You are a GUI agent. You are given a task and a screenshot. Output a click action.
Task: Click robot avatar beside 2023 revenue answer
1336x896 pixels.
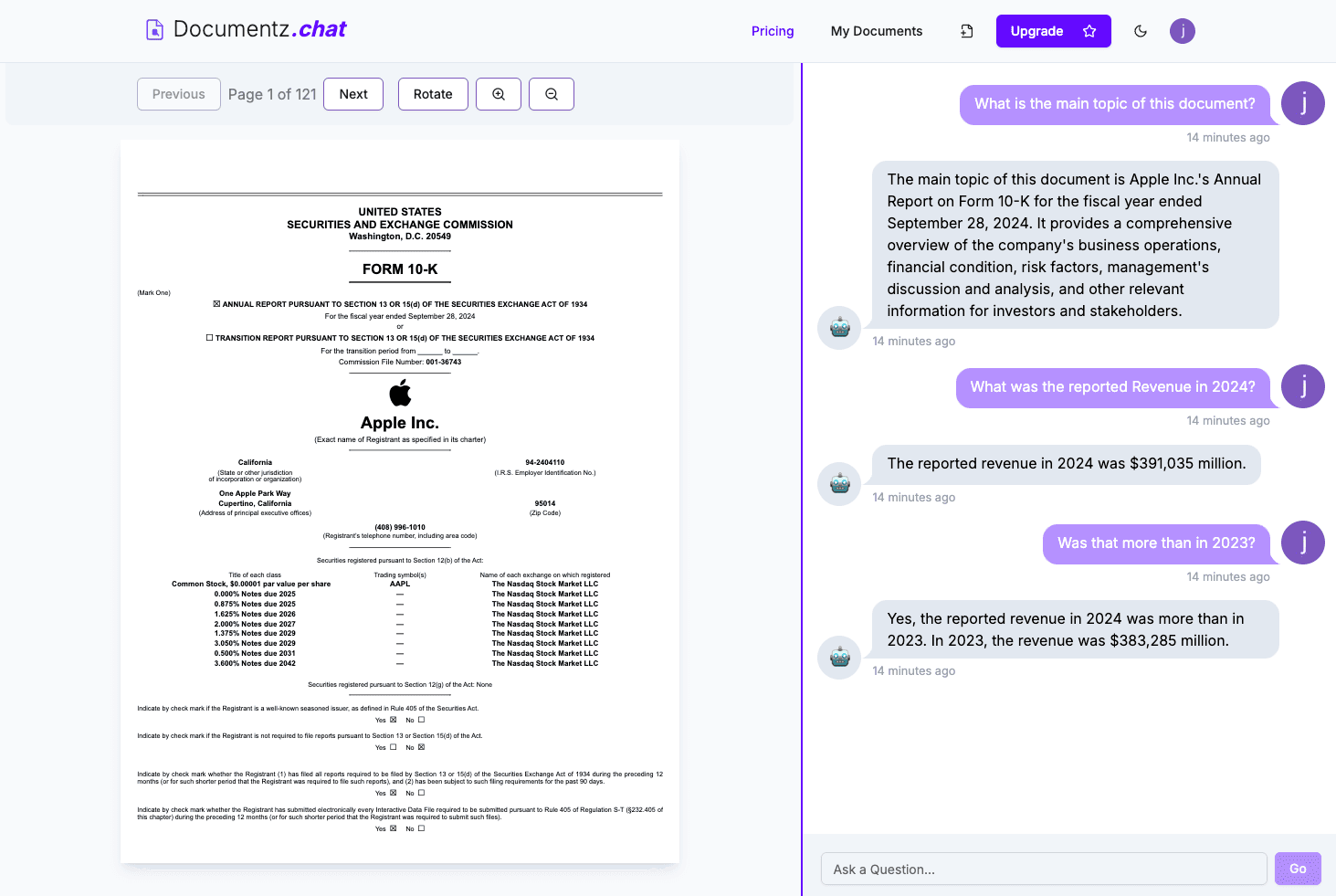(x=839, y=658)
